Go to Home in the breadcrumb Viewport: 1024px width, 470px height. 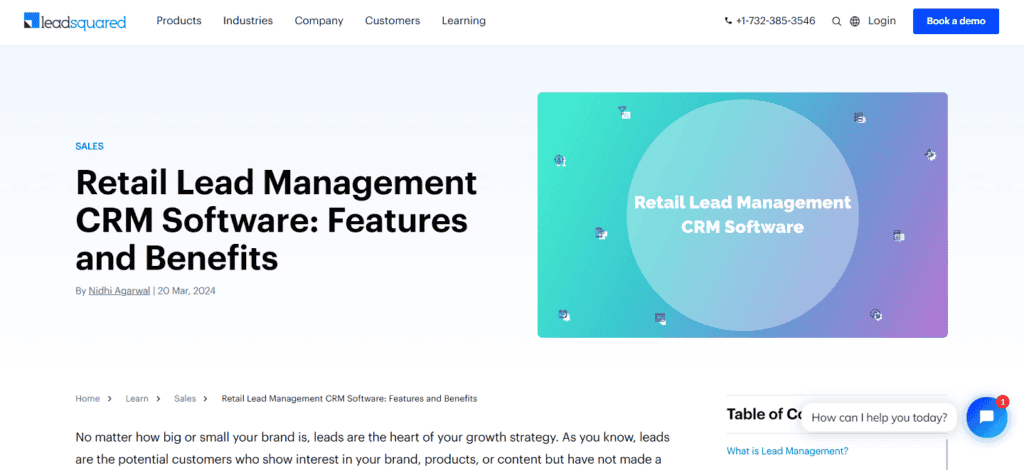click(x=87, y=399)
